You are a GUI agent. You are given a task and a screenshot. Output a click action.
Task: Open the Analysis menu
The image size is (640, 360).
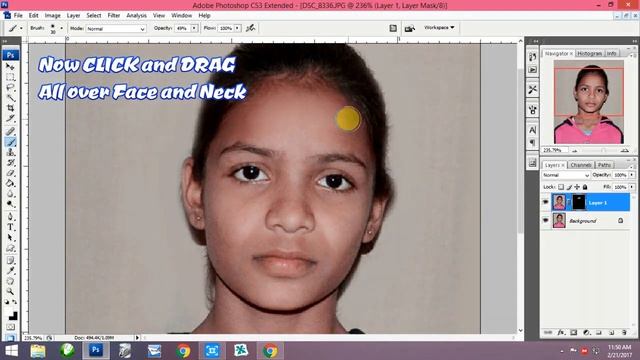pyautogui.click(x=136, y=16)
